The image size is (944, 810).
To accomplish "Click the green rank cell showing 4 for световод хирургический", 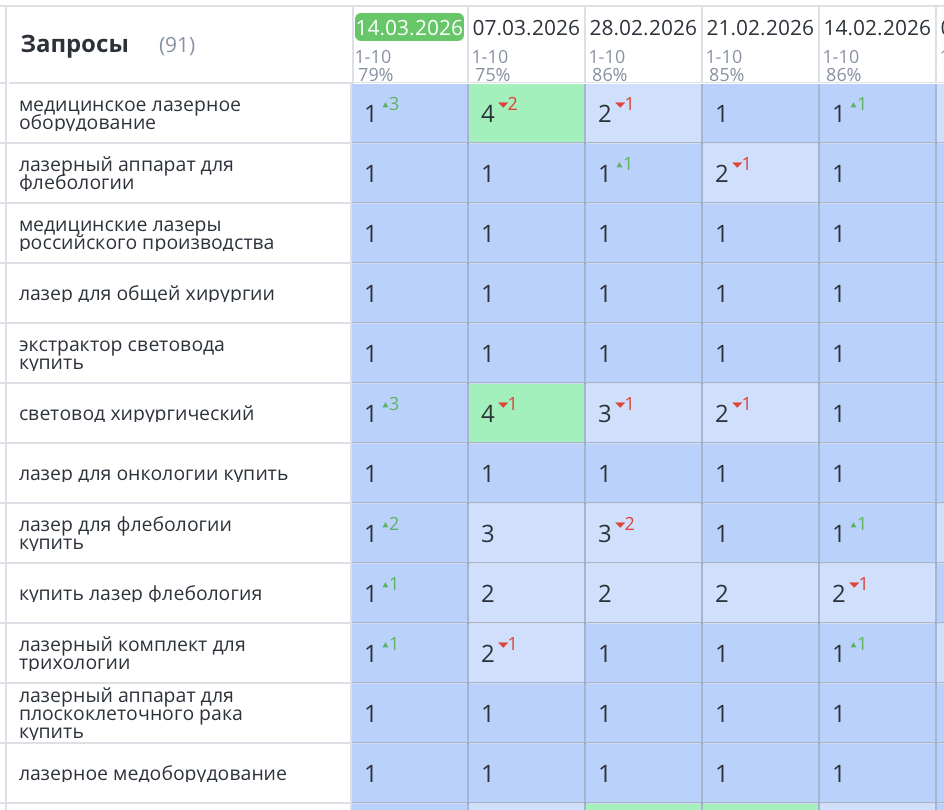I will point(526,413).
